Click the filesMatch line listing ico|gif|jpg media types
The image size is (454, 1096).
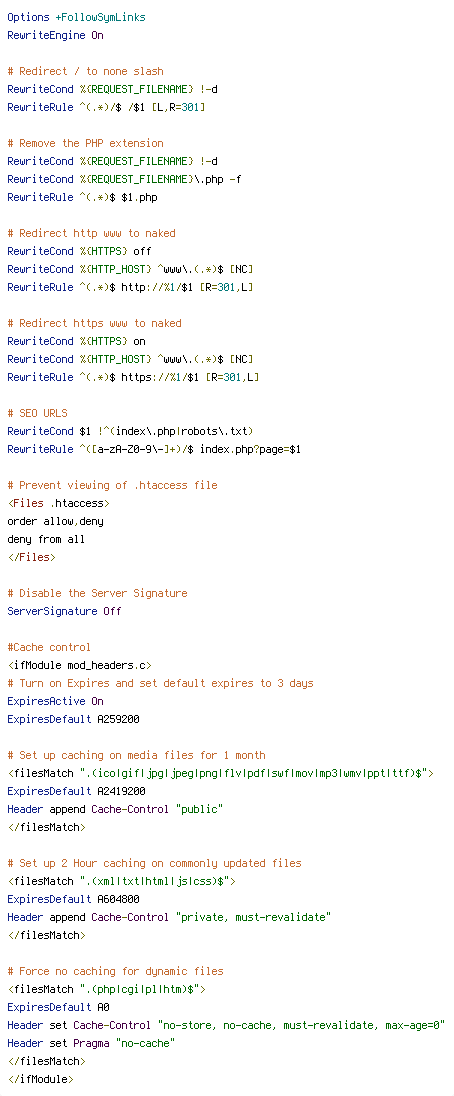[x=221, y=774]
